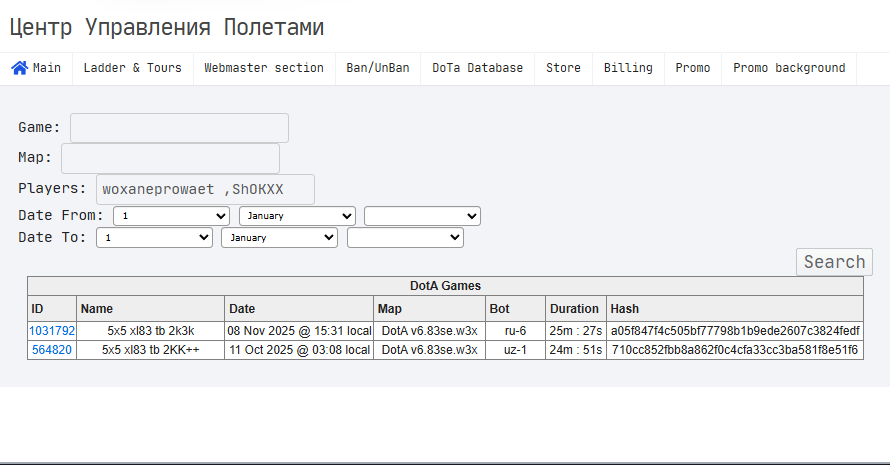
Task: Open Promo background menu item
Action: (x=789, y=68)
